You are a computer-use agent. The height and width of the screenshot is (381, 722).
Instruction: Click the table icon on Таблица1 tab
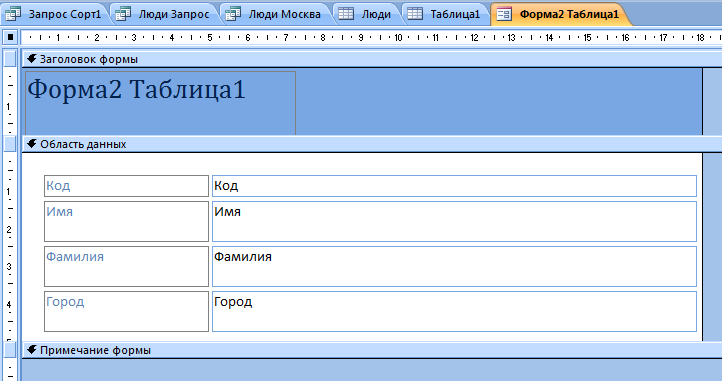coord(415,14)
